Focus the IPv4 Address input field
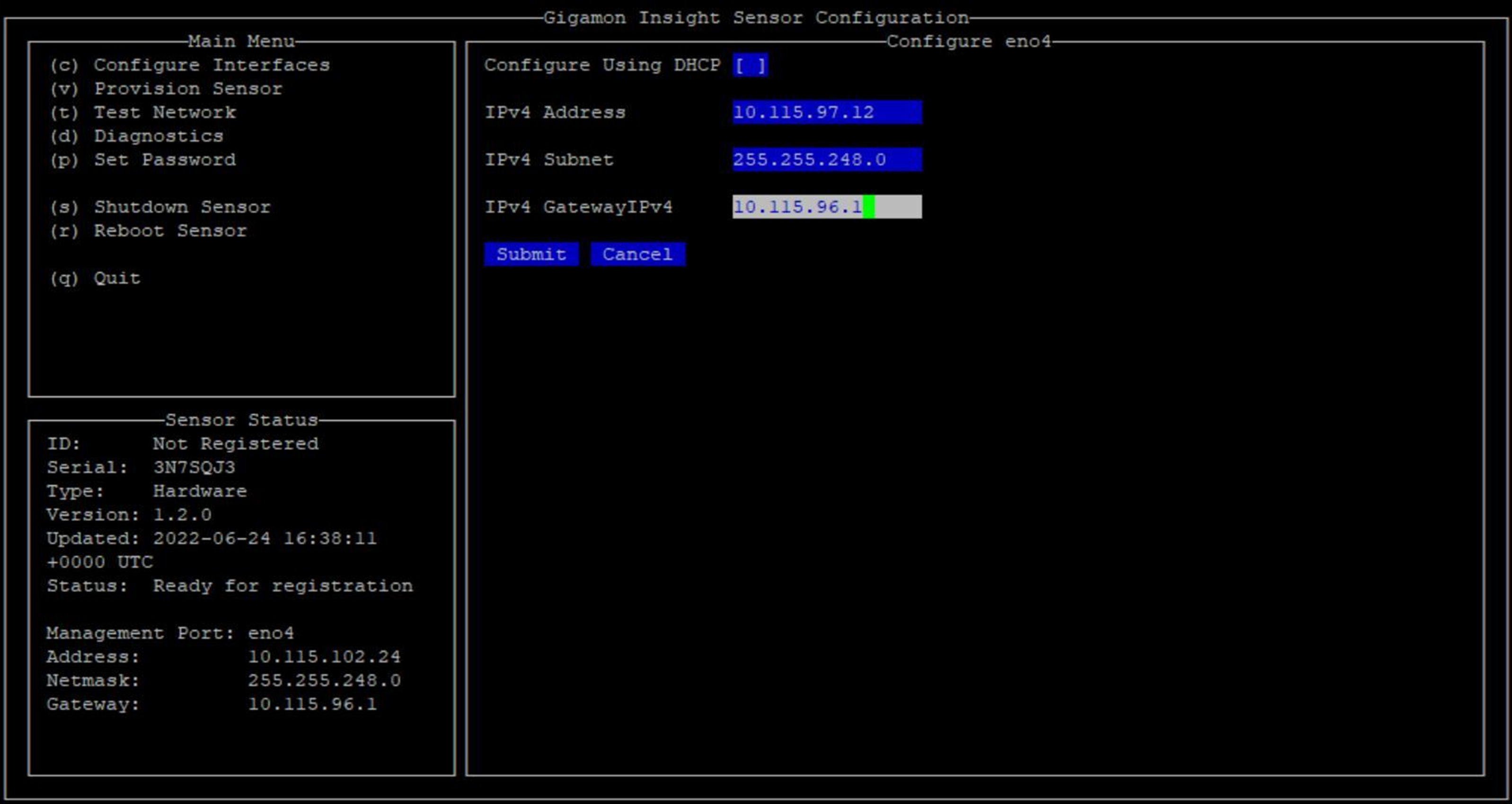The image size is (1512, 804). point(827,112)
